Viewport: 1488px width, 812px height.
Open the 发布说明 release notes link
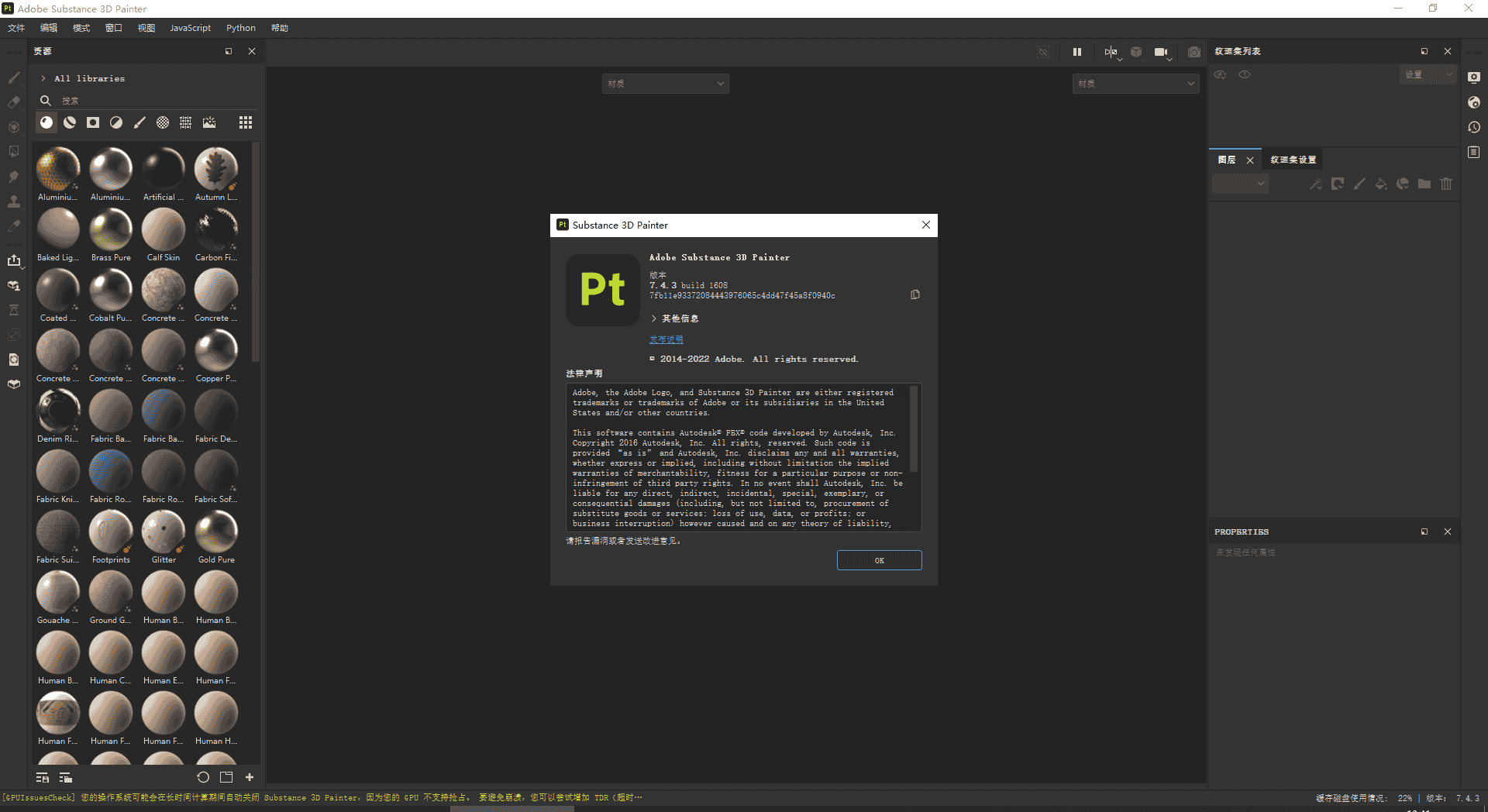point(664,339)
